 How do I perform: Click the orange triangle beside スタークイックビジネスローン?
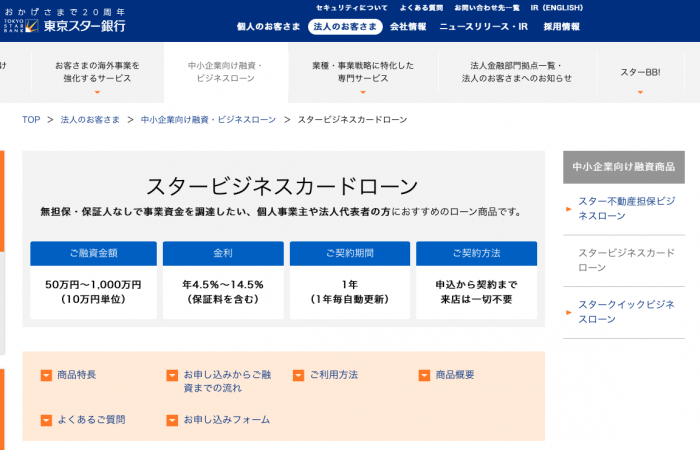click(569, 312)
